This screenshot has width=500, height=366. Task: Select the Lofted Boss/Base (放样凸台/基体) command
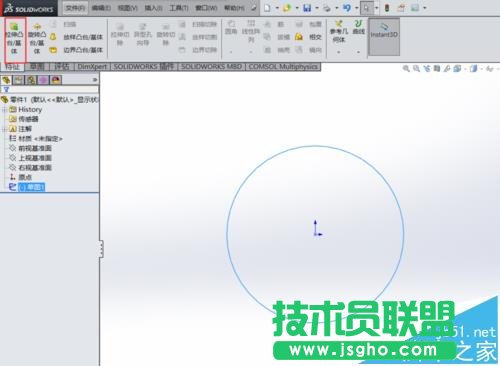(76, 37)
